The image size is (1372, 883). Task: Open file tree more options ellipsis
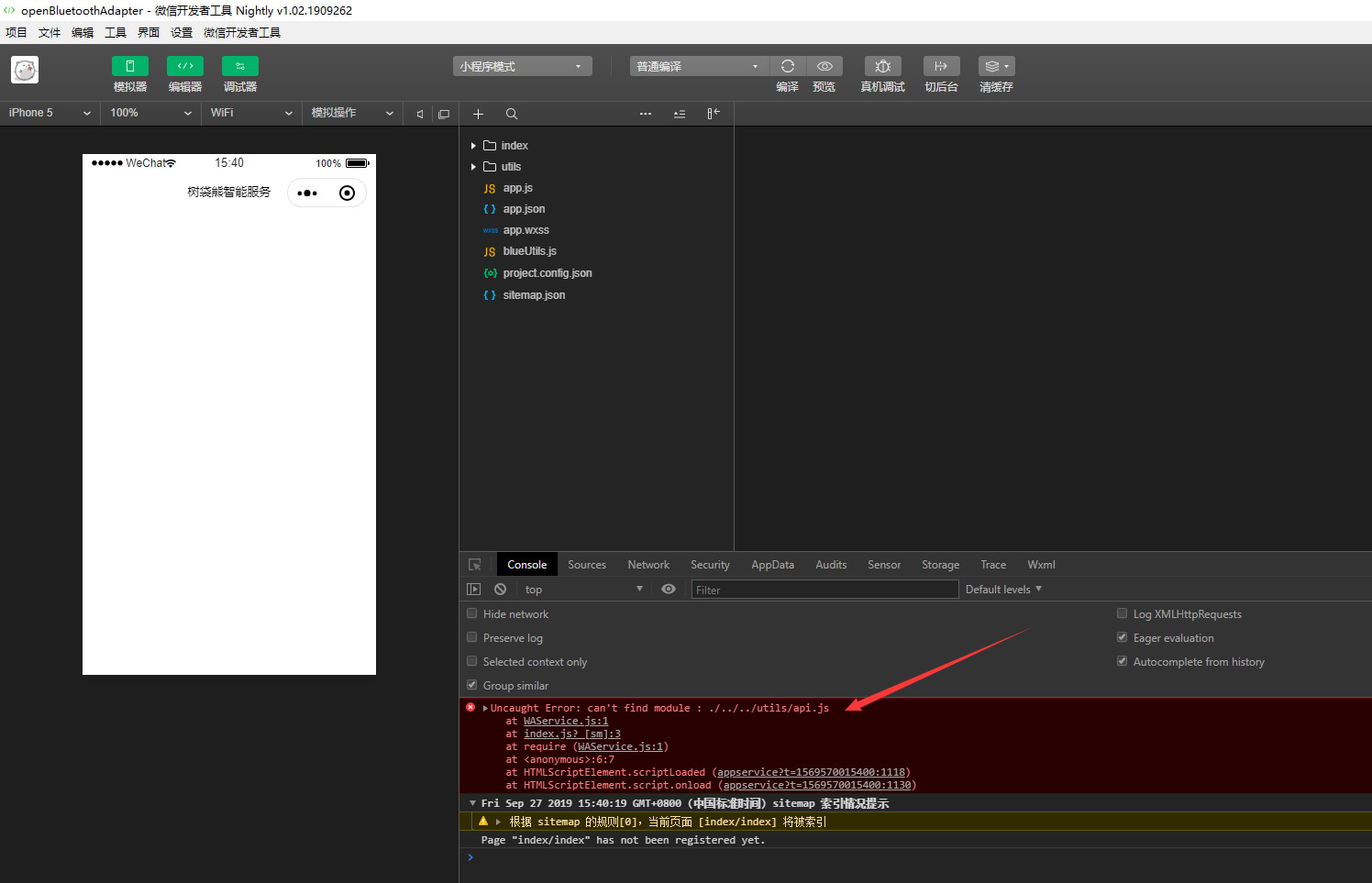646,114
